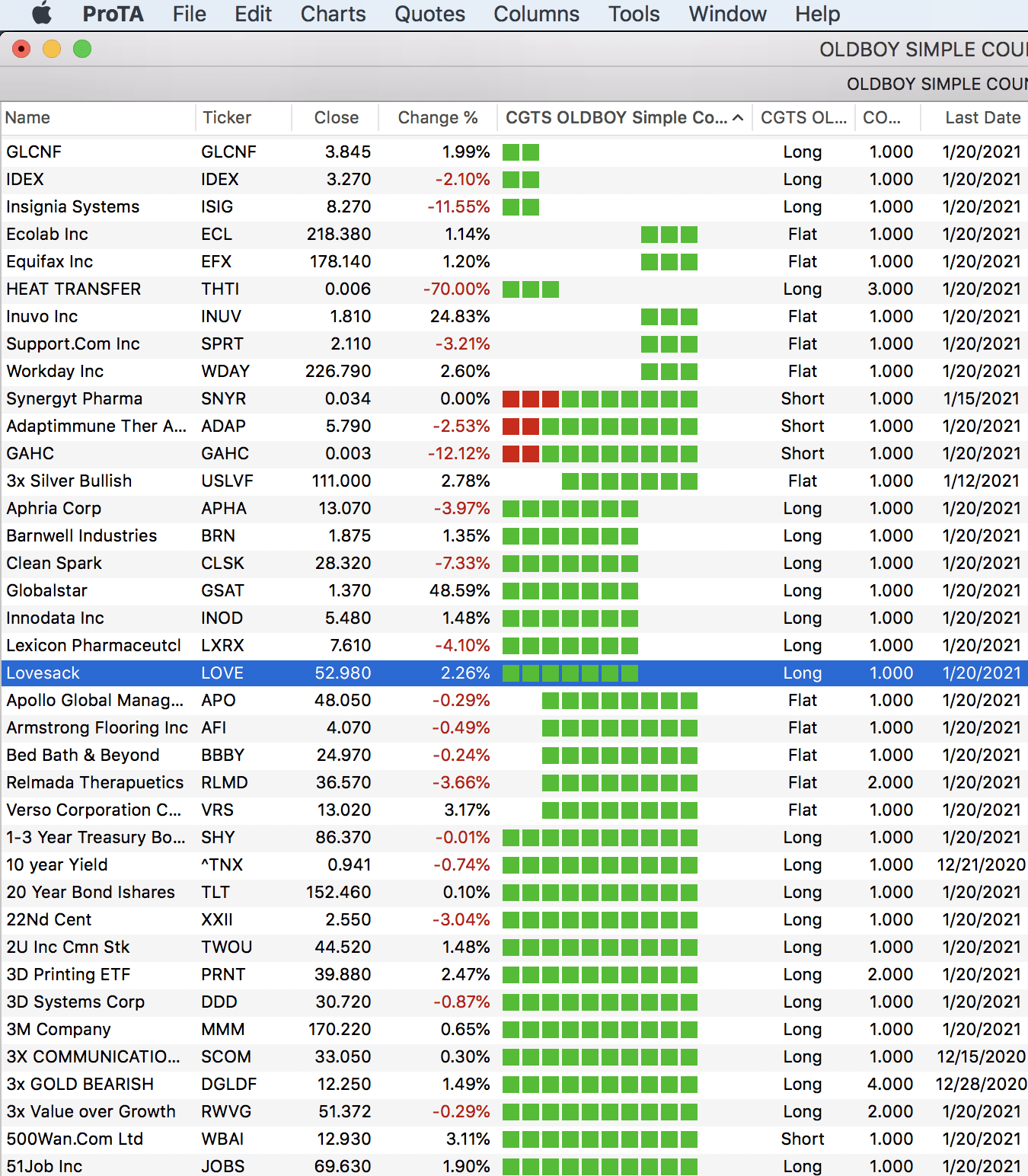This screenshot has height=1176, width=1028.
Task: Open the Window menu
Action: (x=727, y=14)
